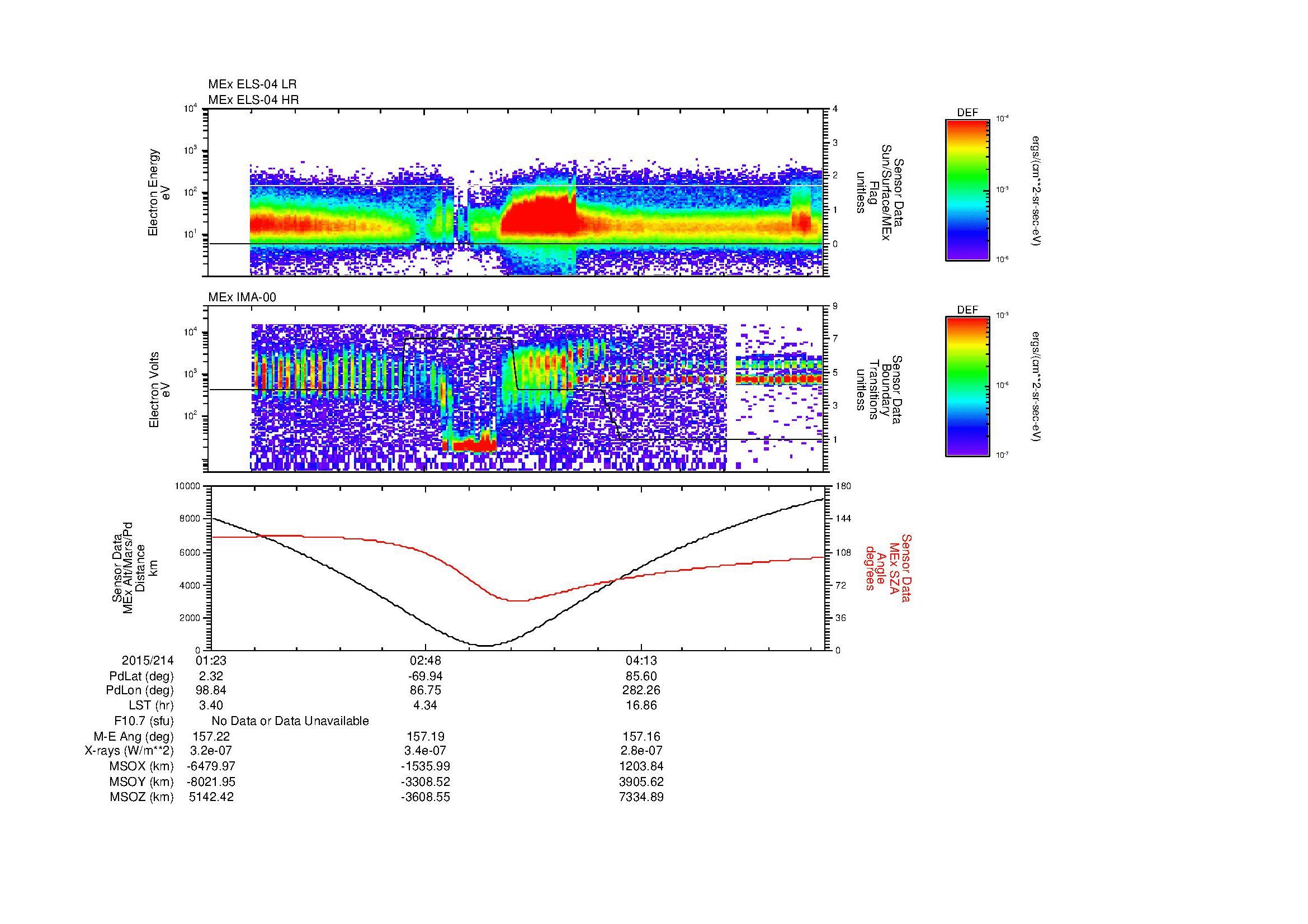1308x924 pixels.
Task: Click the MSOX value '-6479.97'
Action: pos(211,766)
